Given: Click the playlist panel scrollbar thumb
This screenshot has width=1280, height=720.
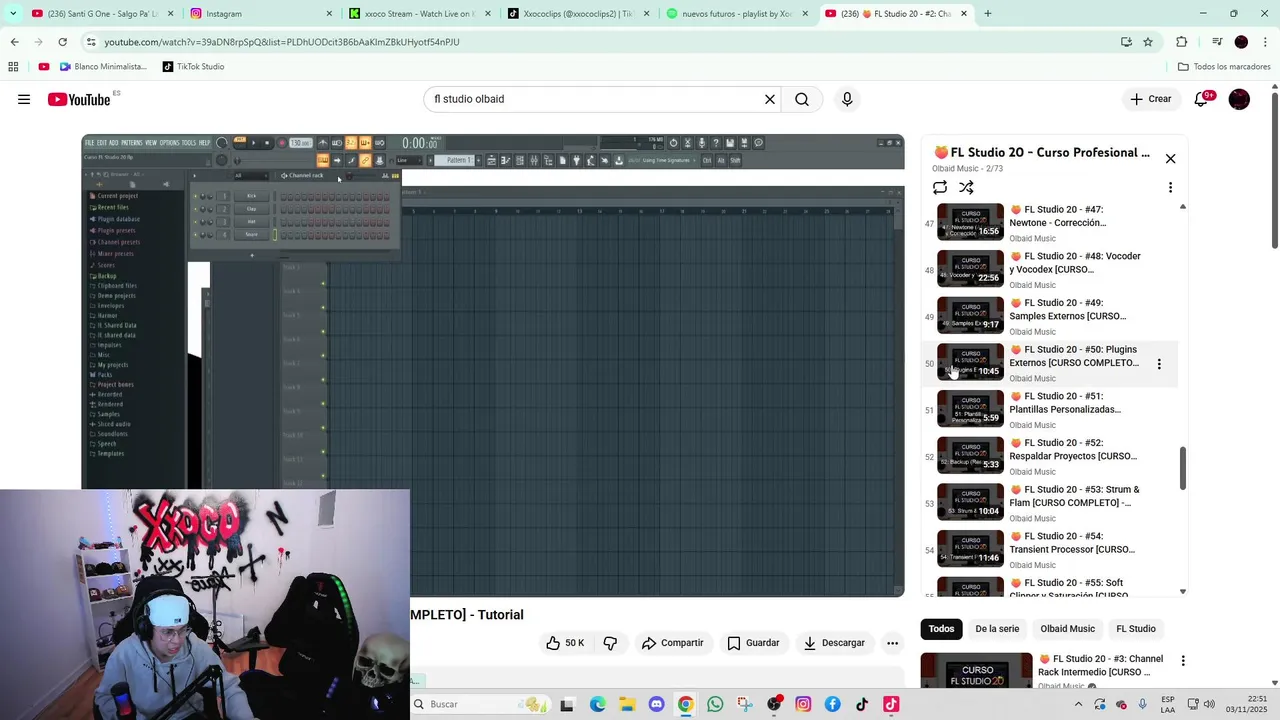Looking at the screenshot, I should tap(1183, 468).
